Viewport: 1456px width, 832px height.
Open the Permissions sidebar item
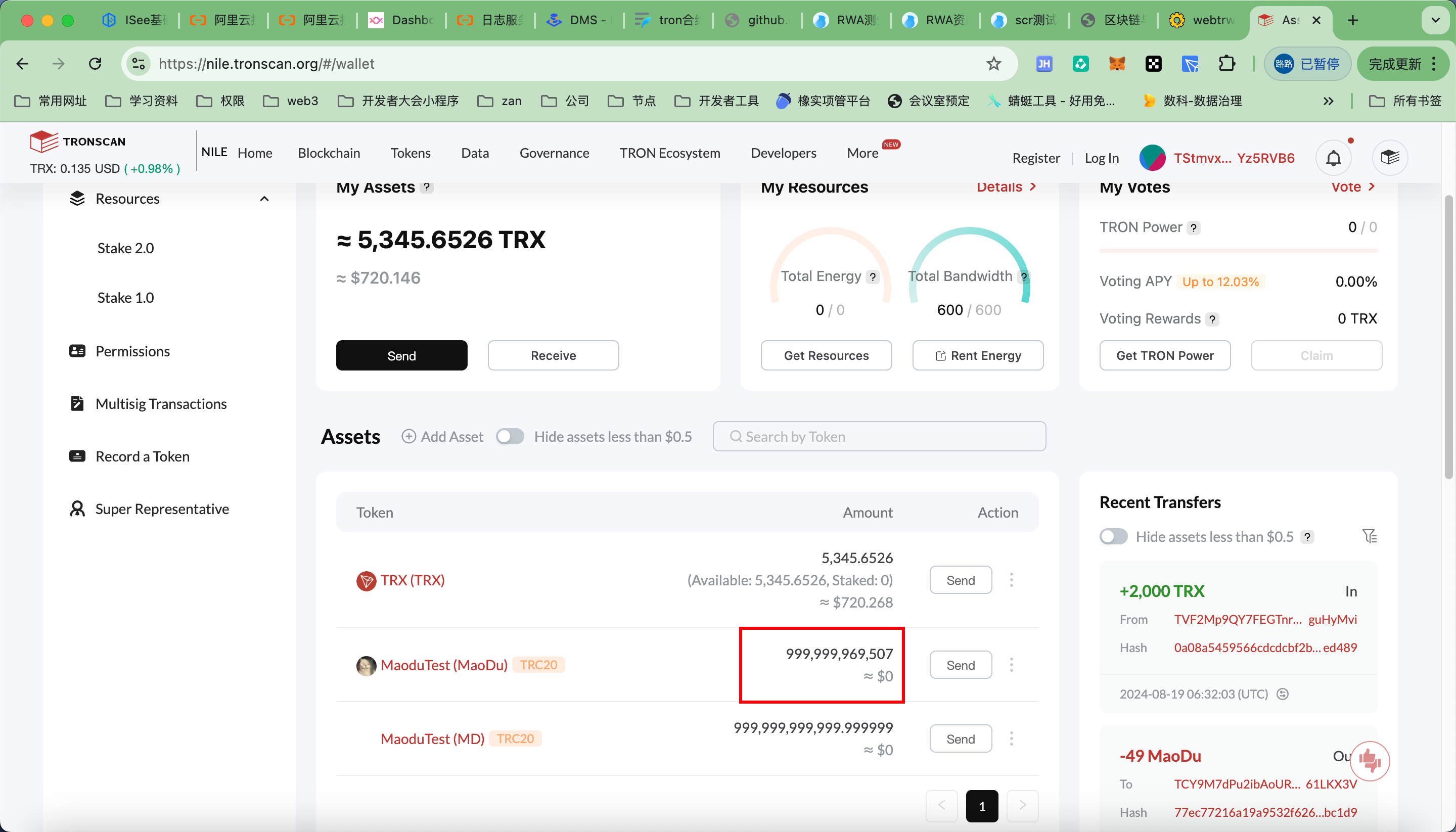132,351
